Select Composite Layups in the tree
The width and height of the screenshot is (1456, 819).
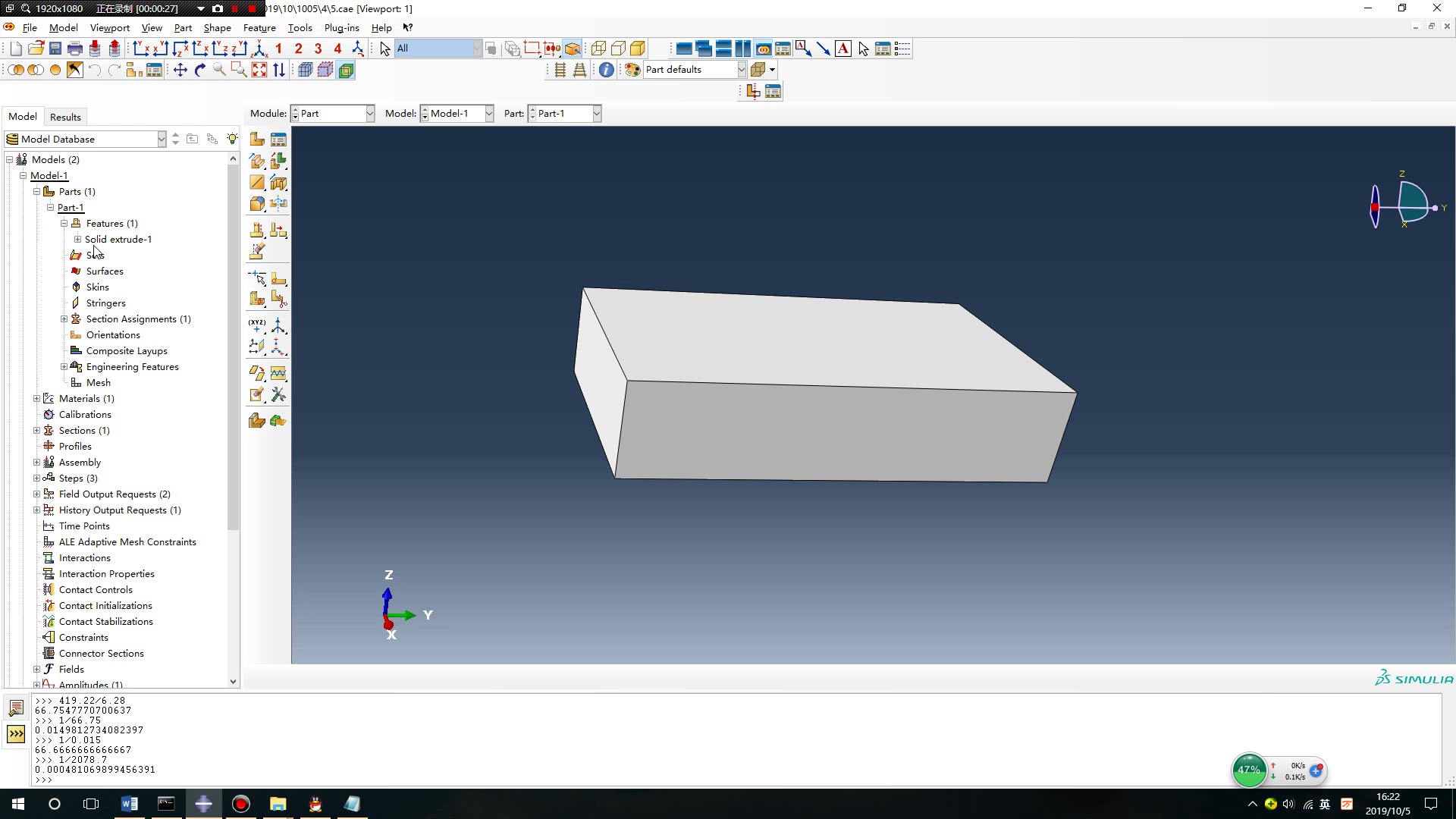(127, 350)
